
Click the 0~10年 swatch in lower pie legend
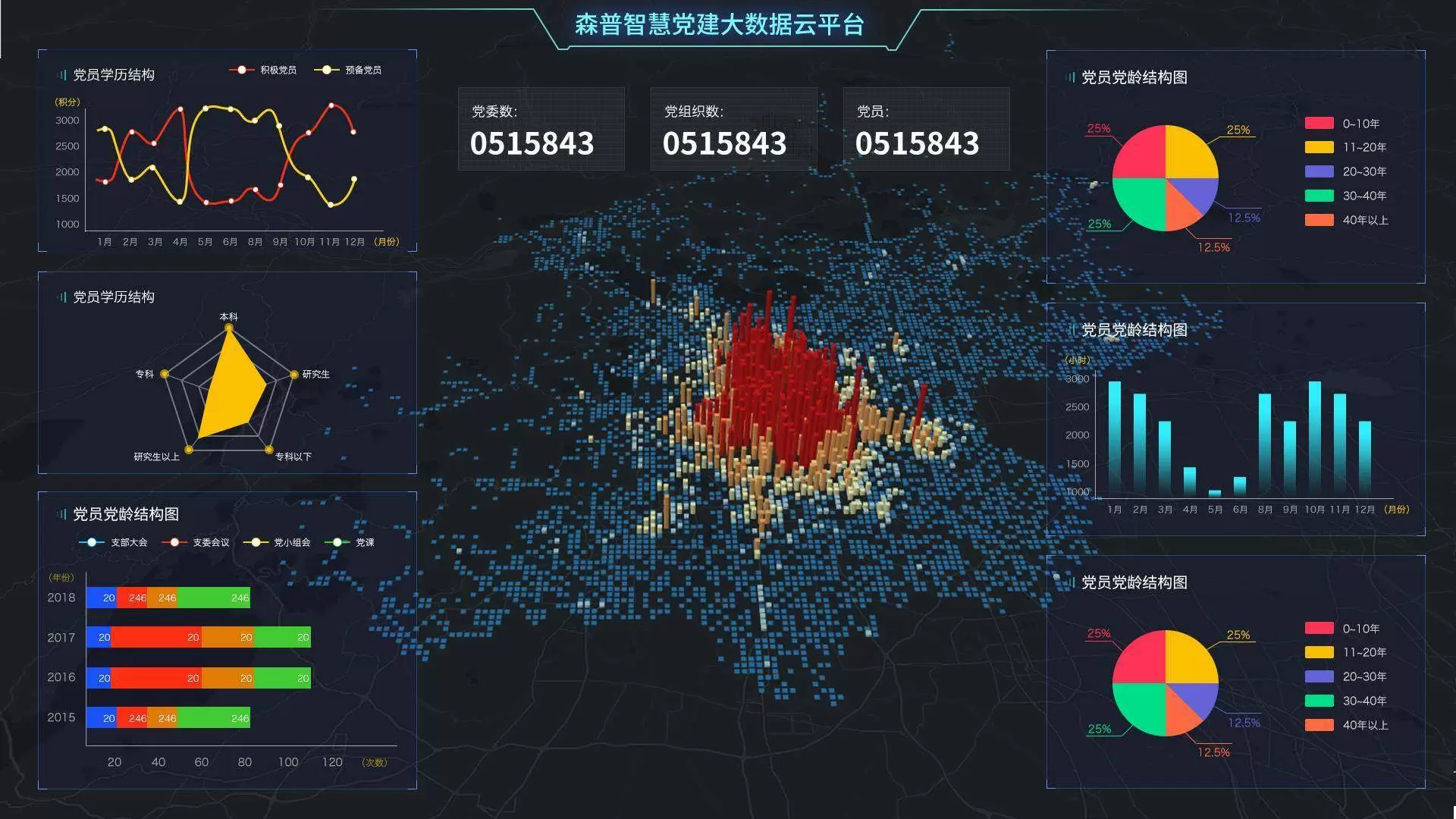point(1319,628)
